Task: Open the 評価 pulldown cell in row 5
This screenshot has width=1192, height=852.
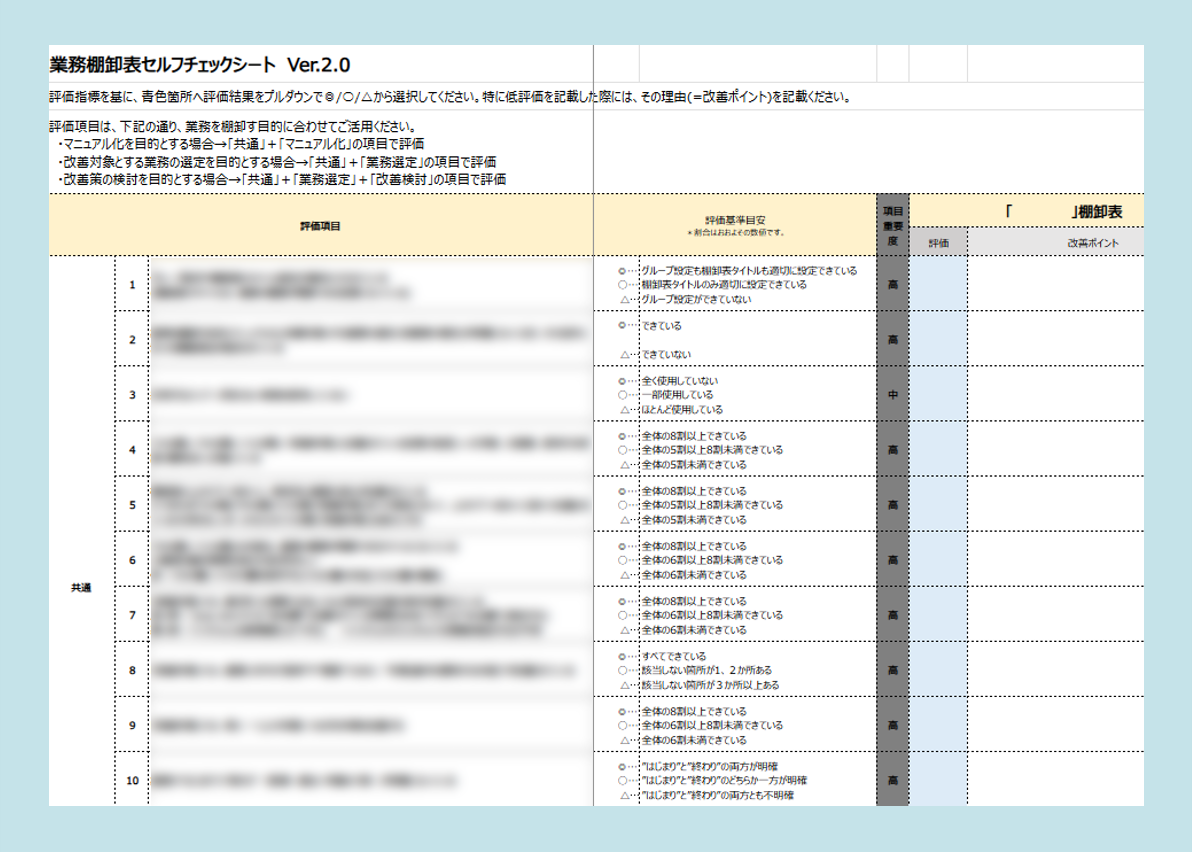Action: [x=938, y=505]
